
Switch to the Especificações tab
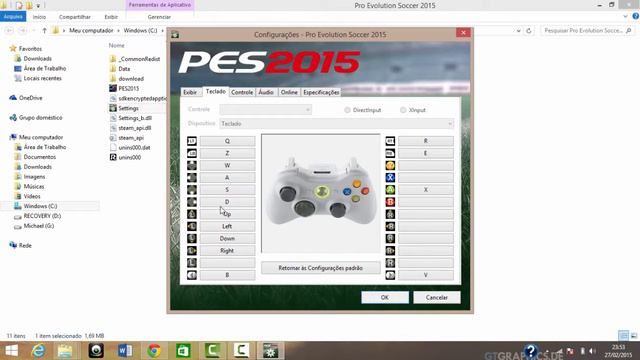pyautogui.click(x=321, y=92)
